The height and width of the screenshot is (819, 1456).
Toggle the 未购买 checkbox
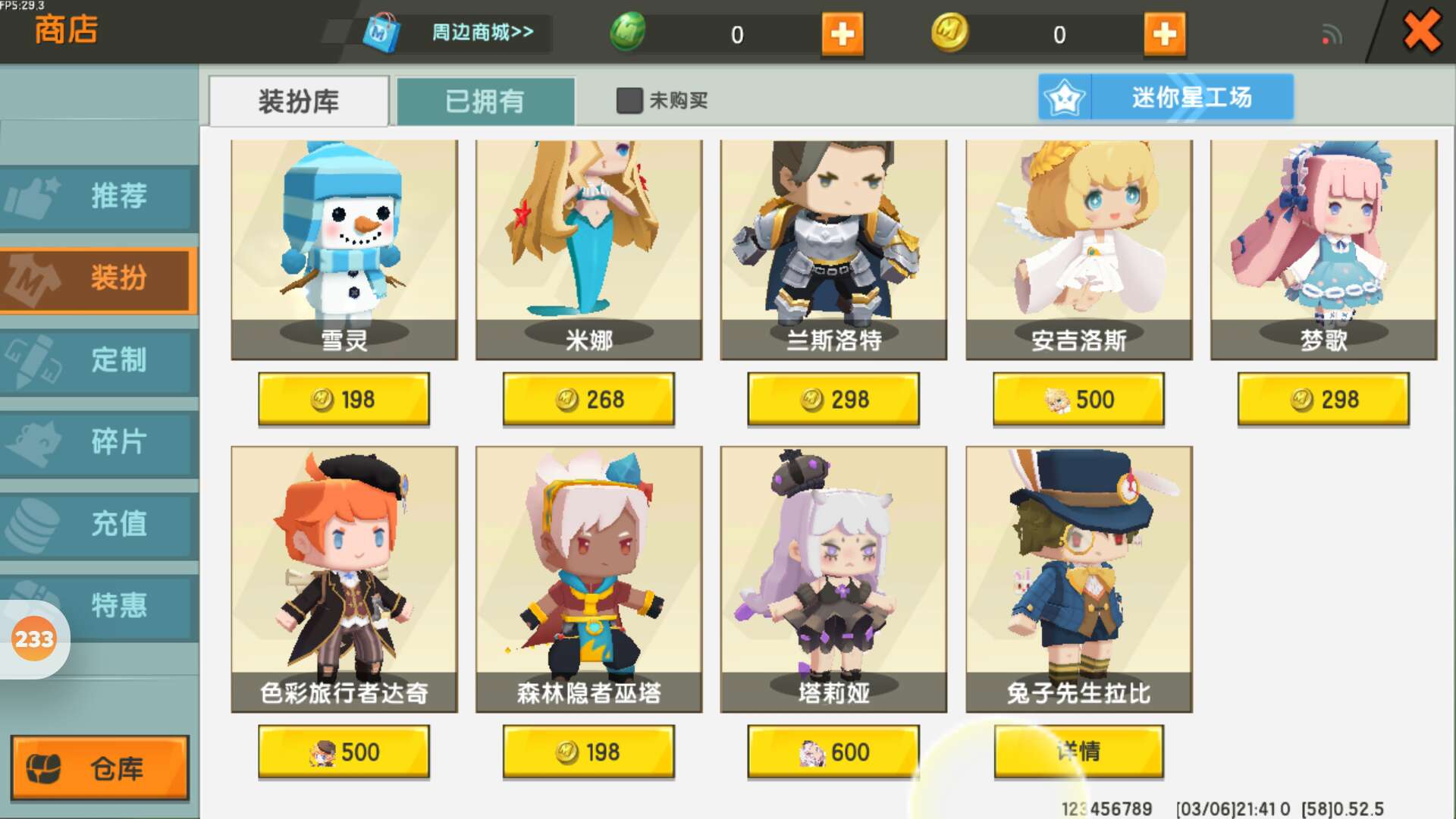click(629, 100)
